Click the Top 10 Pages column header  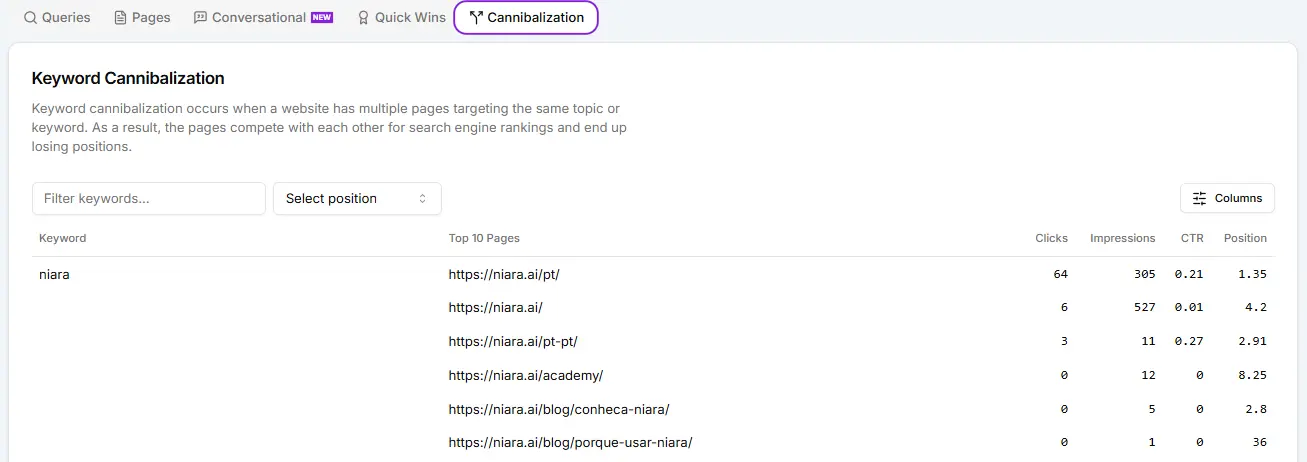click(484, 238)
